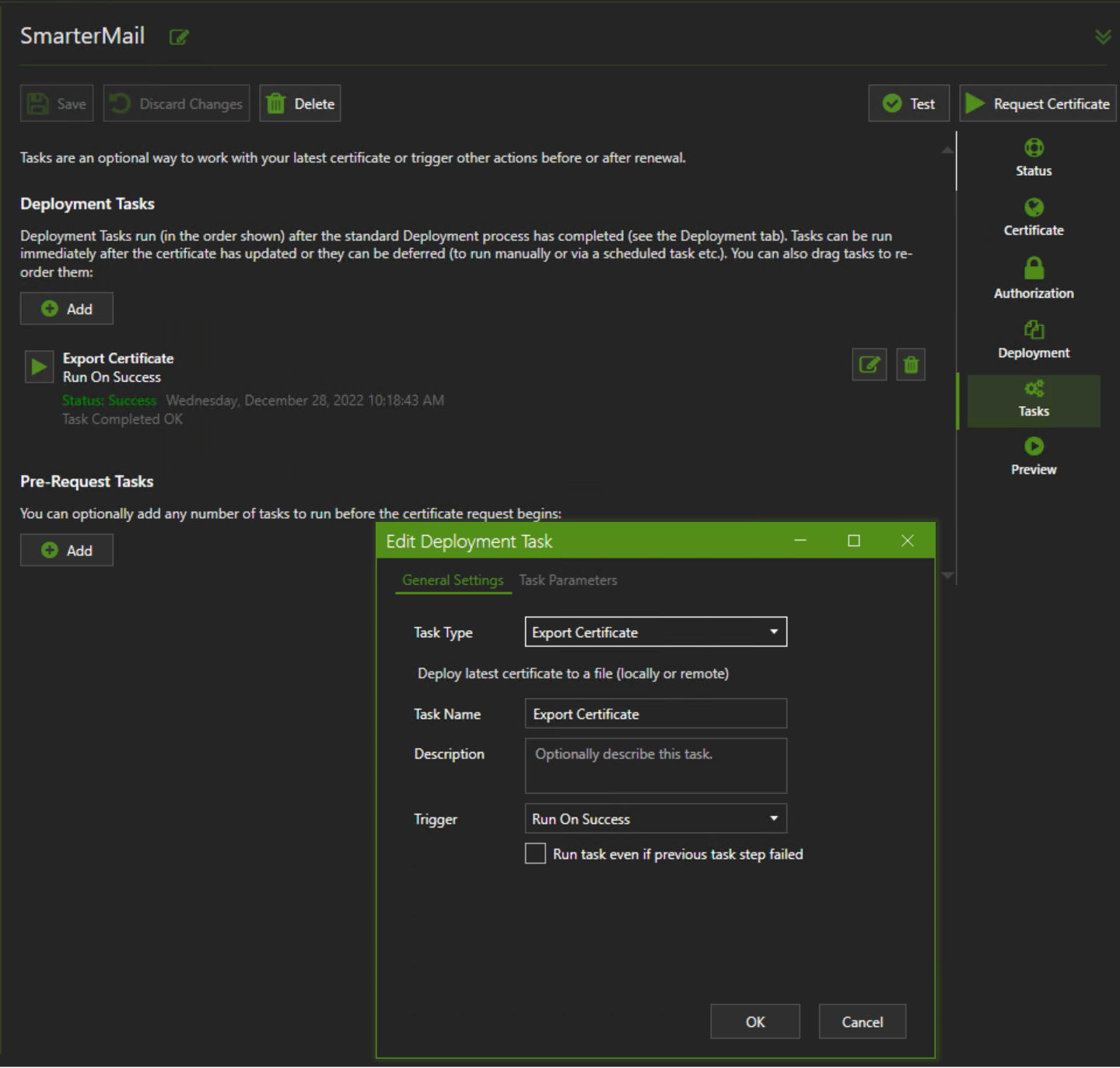Confirm dialog with OK button
The width and height of the screenshot is (1120, 1068).
point(755,1021)
